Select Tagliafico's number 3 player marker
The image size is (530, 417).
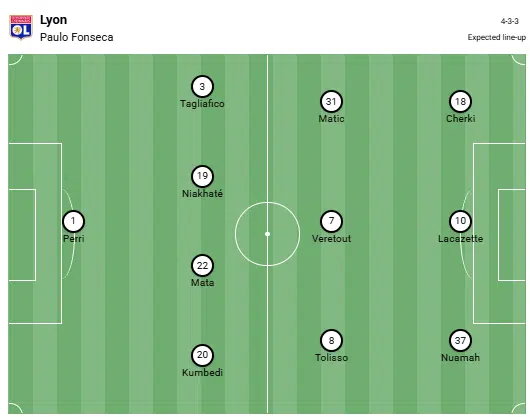coord(202,87)
